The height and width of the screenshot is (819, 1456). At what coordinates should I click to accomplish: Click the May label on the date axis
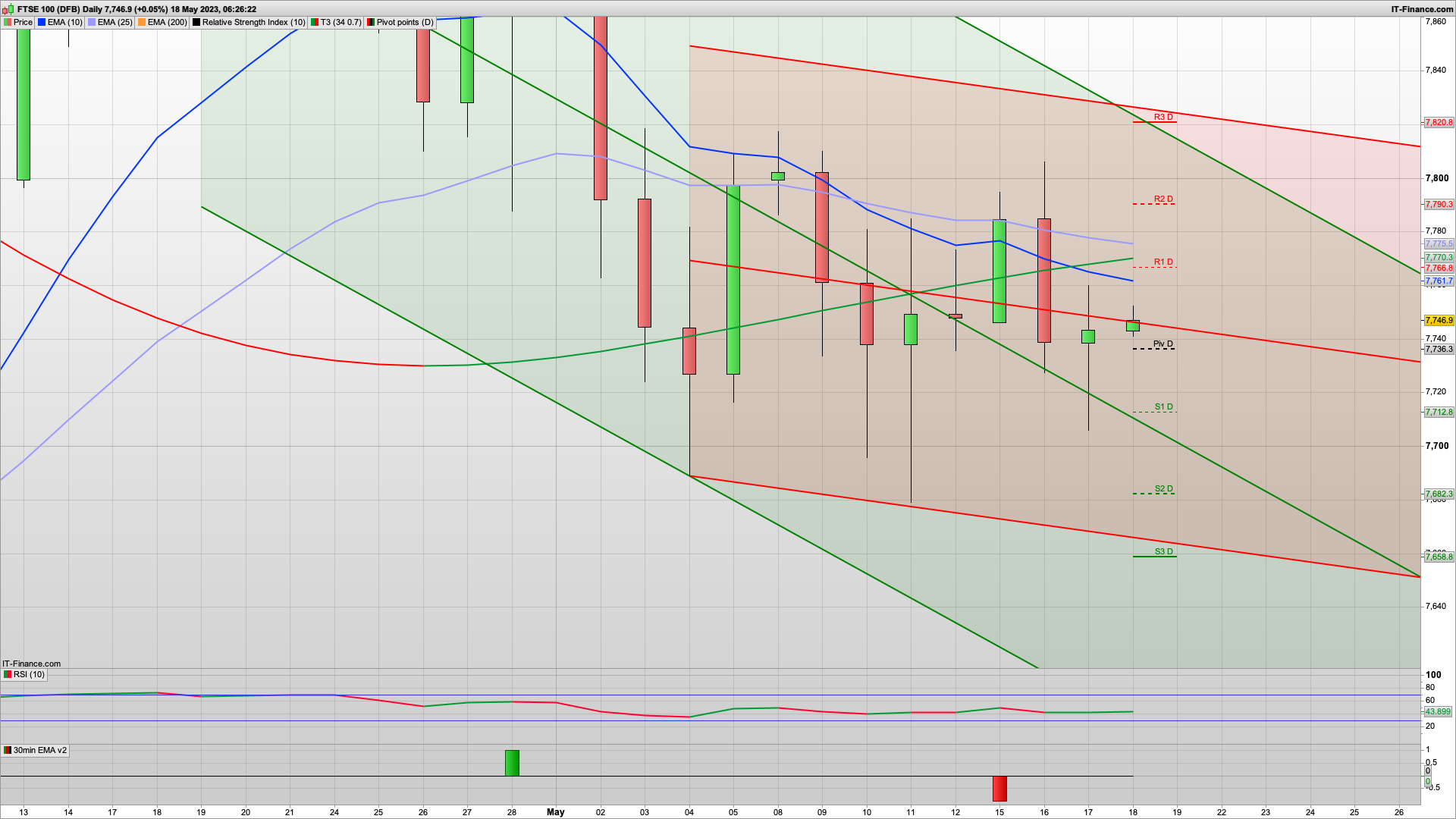pos(555,811)
